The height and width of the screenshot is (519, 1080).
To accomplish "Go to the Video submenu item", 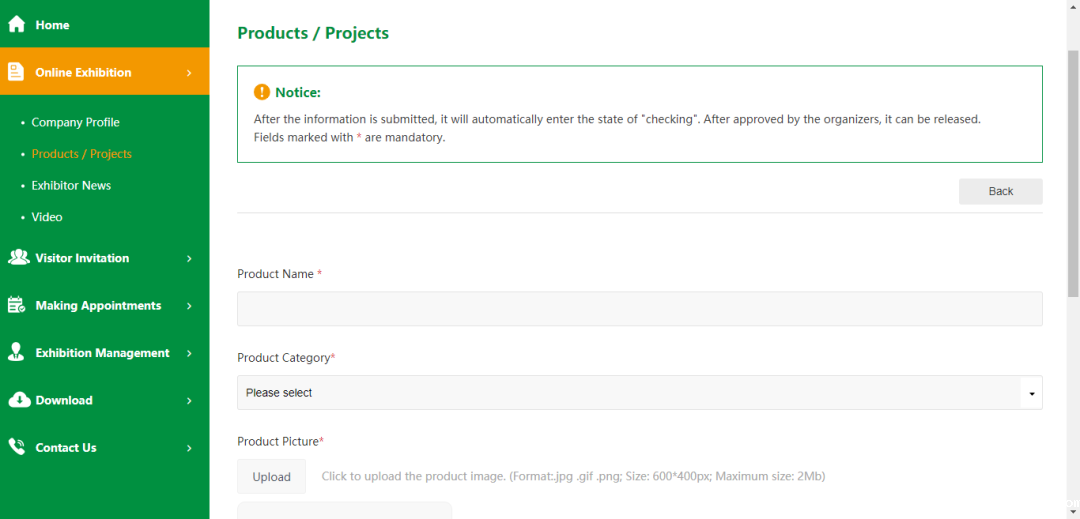I will click(47, 217).
